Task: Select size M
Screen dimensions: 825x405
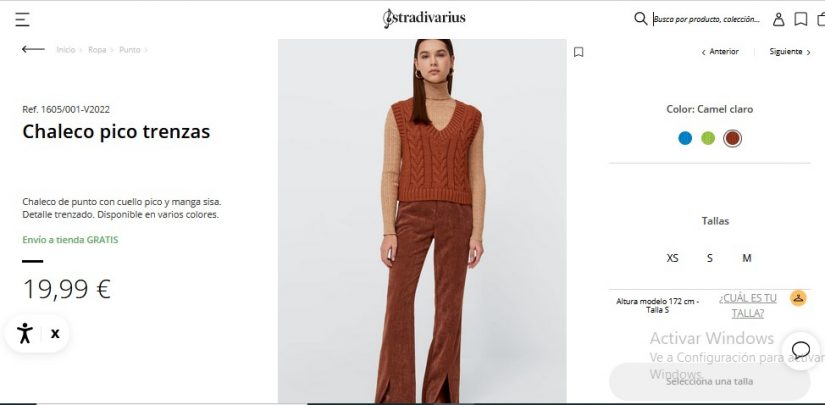Action: [x=747, y=258]
